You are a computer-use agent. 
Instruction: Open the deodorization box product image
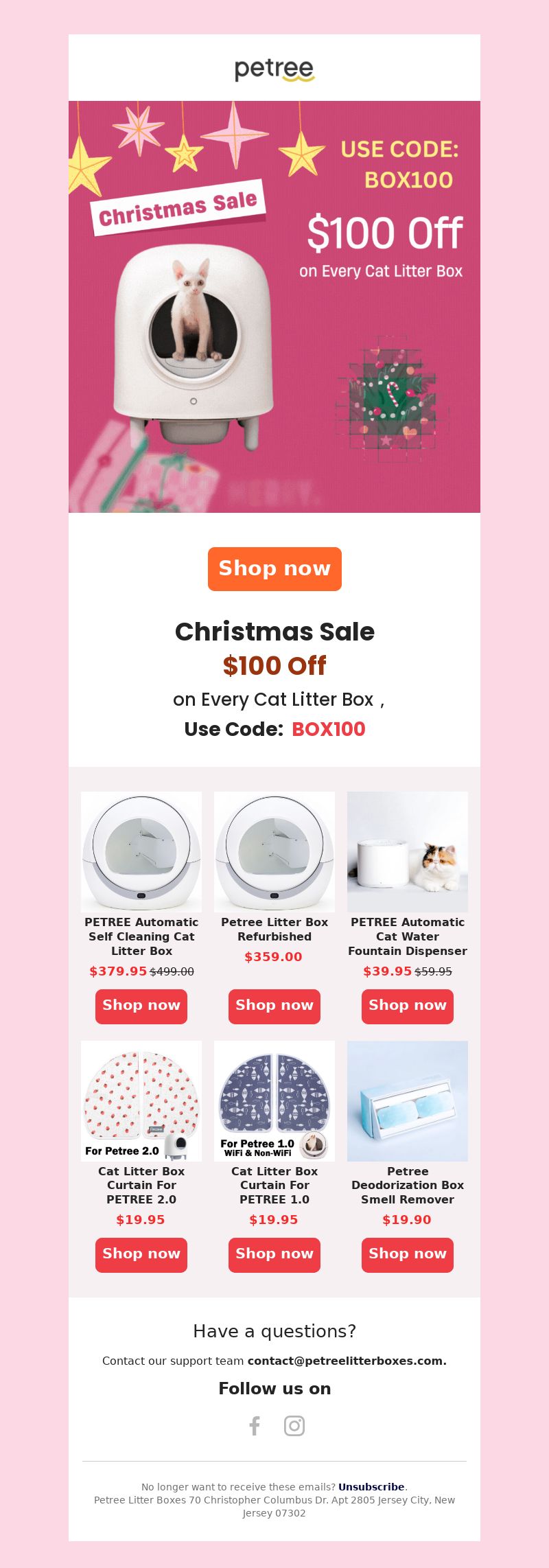pyautogui.click(x=408, y=1101)
